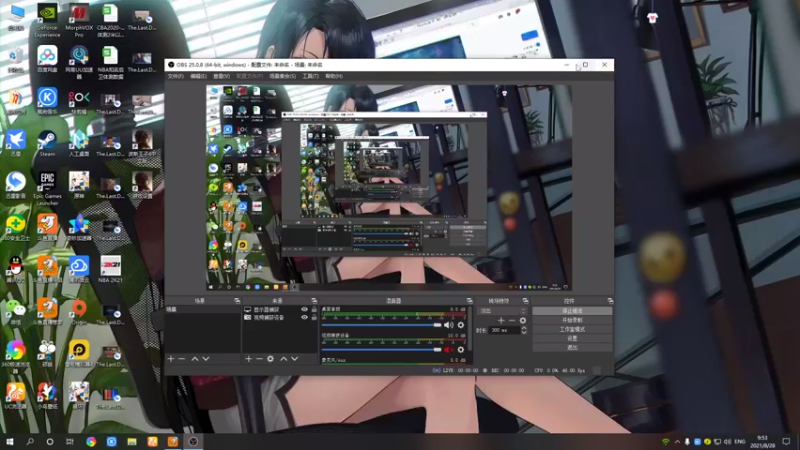Open settings gear for 桌面音频 mixer channel

click(461, 325)
